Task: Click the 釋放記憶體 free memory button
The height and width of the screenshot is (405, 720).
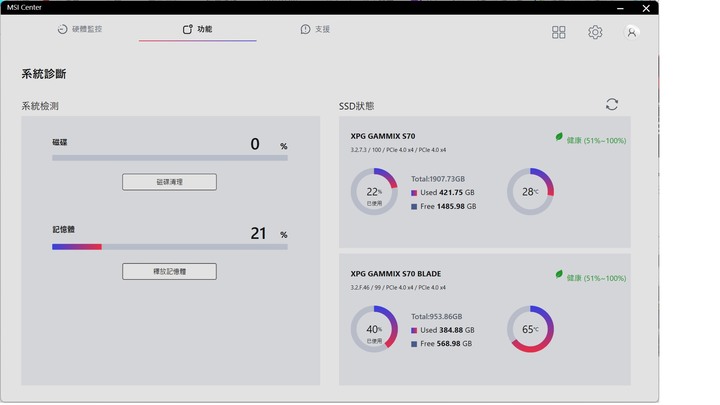Action: point(169,271)
